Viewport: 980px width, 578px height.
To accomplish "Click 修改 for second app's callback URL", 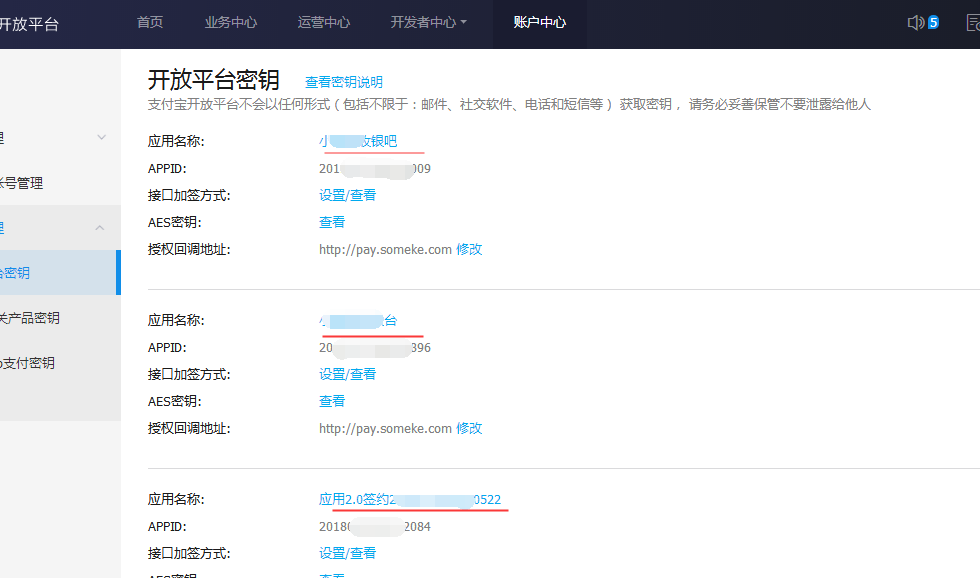I will coord(469,428).
